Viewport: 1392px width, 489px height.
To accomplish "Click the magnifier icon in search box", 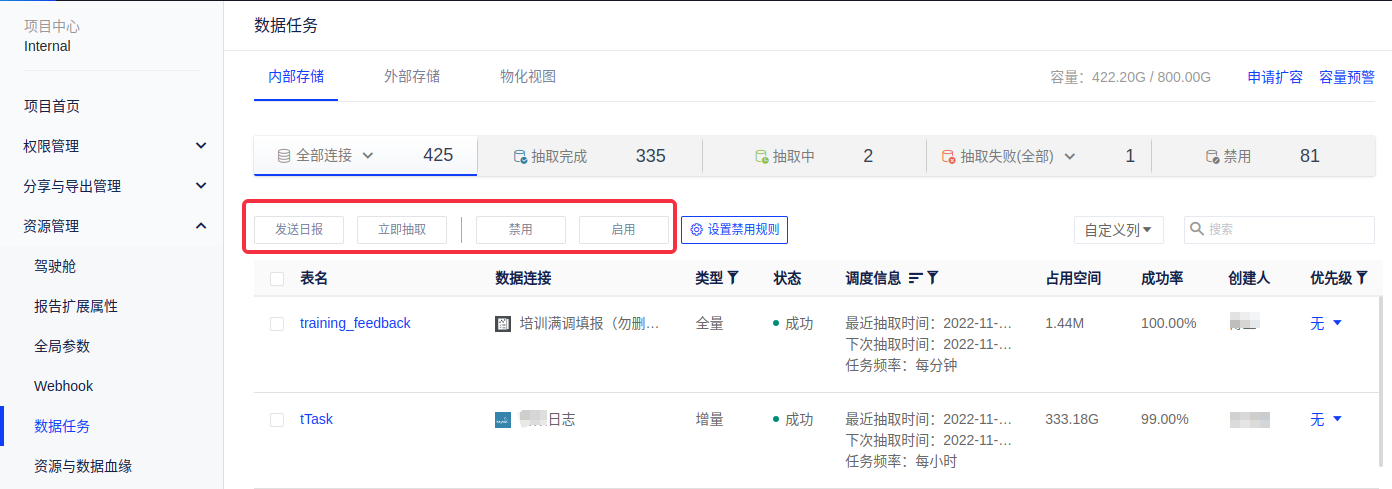I will [x=1196, y=229].
